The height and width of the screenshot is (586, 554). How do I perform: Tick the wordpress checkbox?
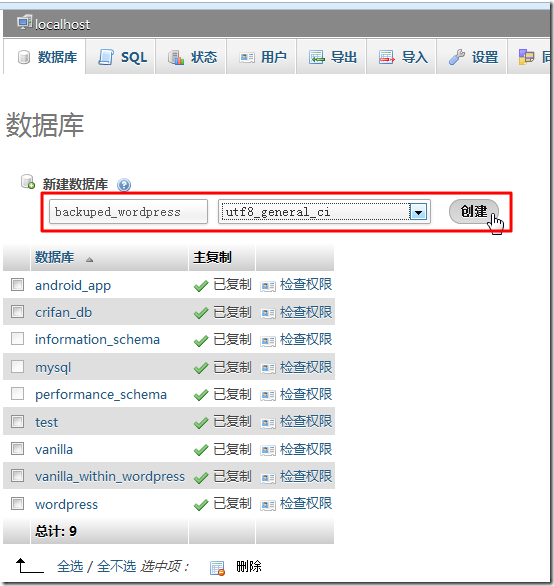18,503
